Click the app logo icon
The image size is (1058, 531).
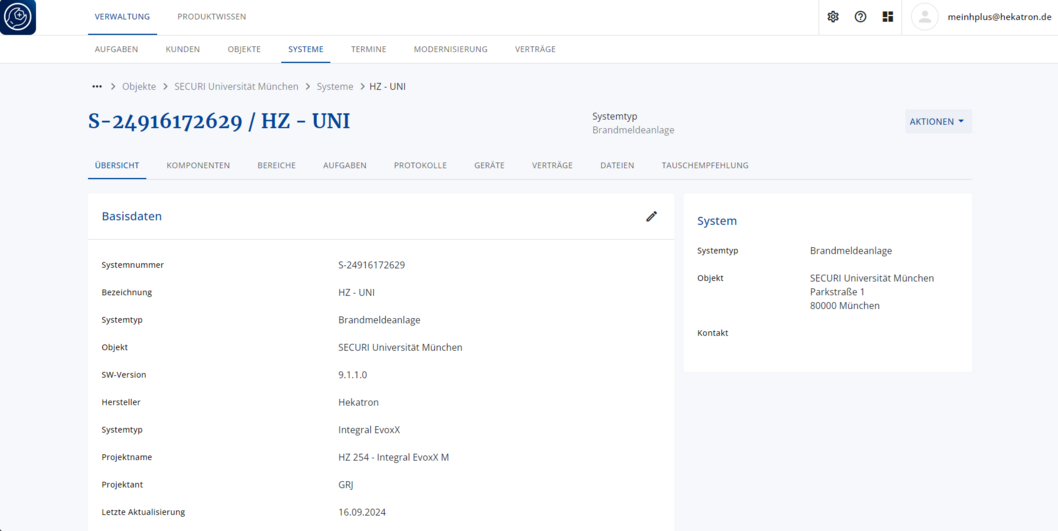[18, 17]
